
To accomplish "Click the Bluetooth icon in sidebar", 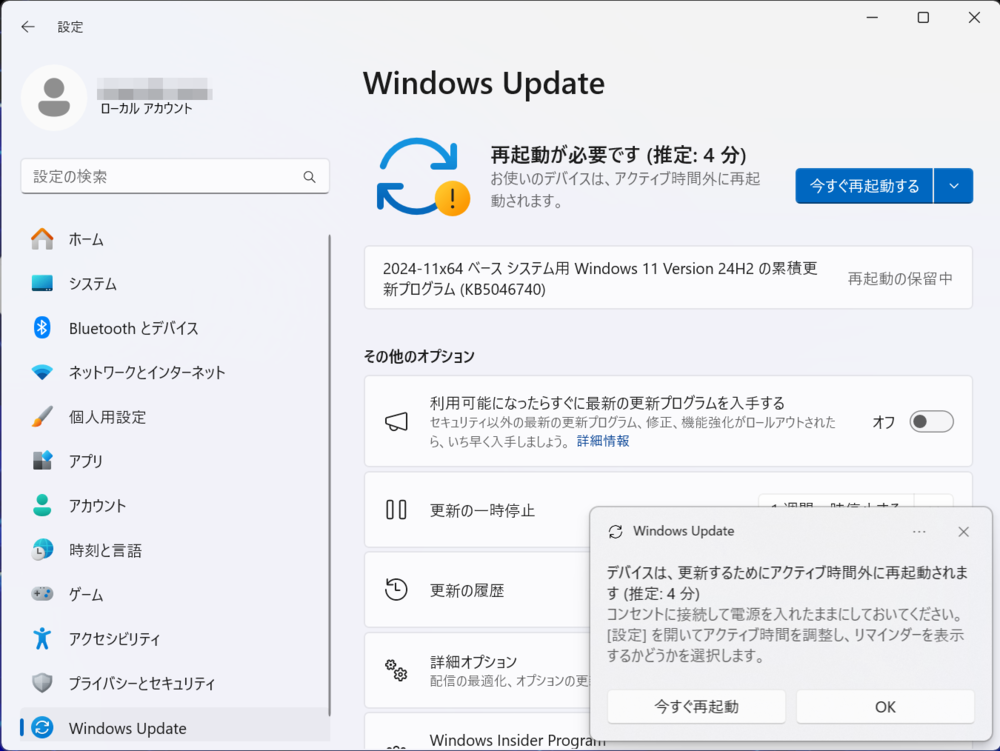I will pos(42,328).
